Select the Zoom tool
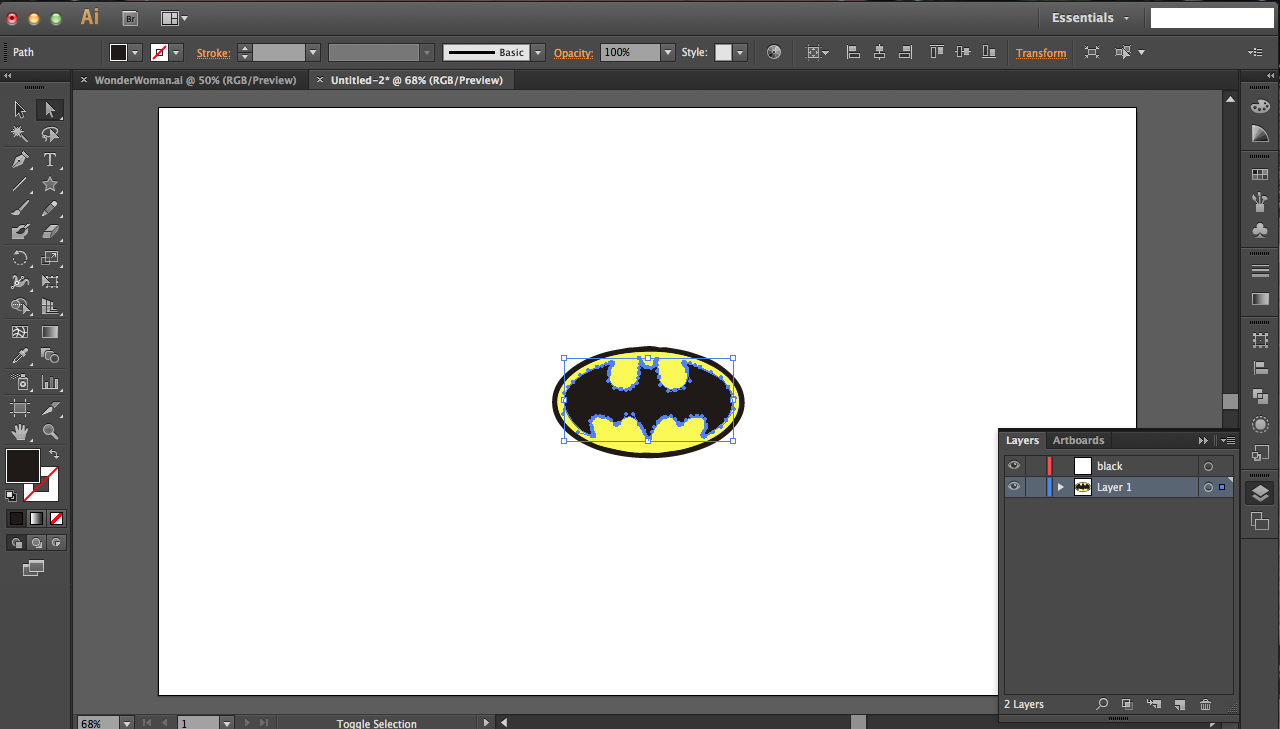 (50, 432)
